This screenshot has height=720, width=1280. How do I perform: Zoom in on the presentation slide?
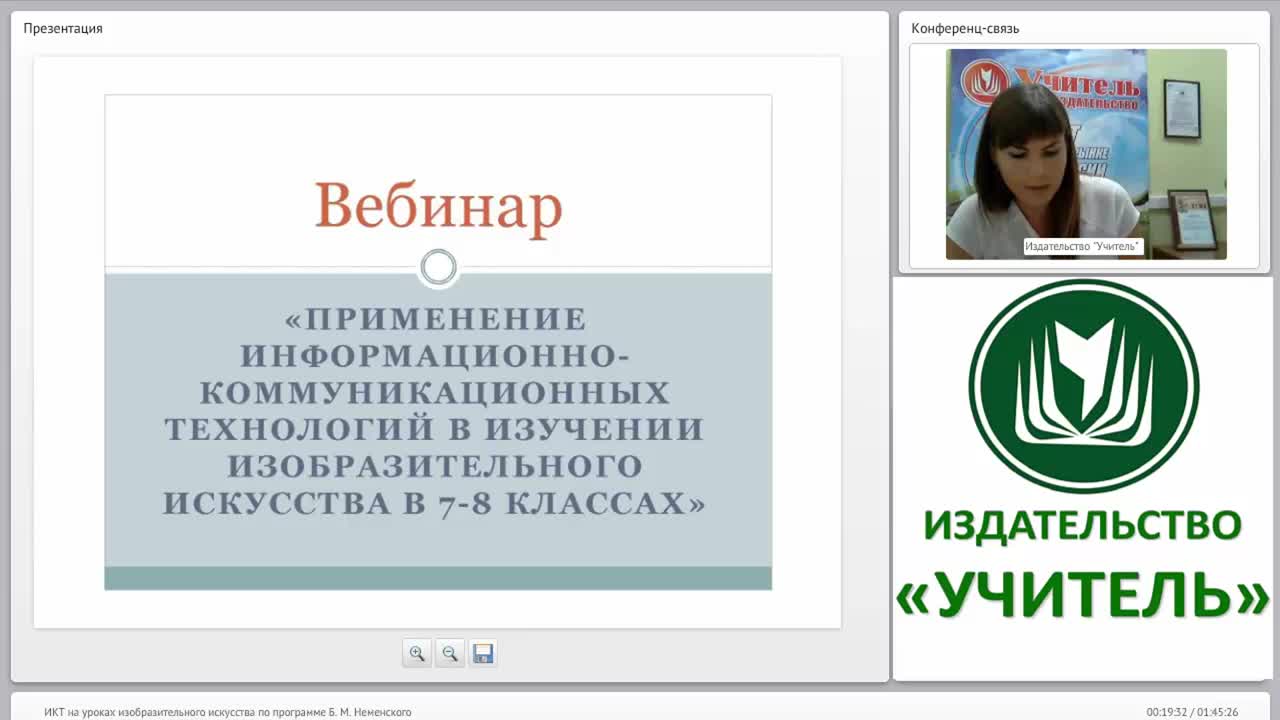click(417, 653)
